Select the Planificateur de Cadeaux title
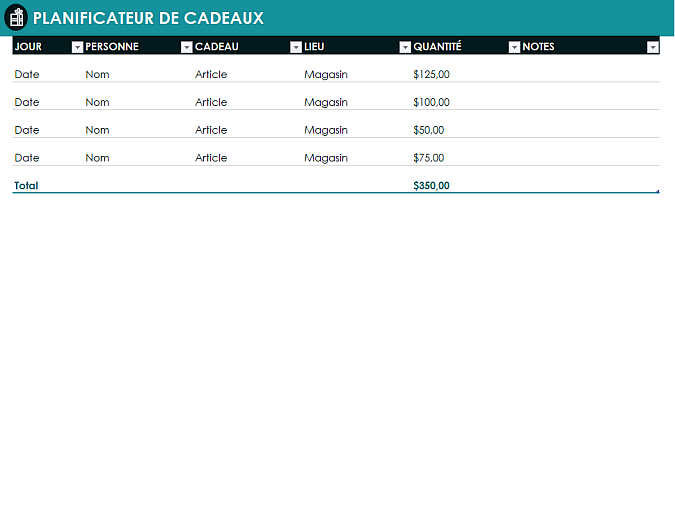 pos(148,18)
